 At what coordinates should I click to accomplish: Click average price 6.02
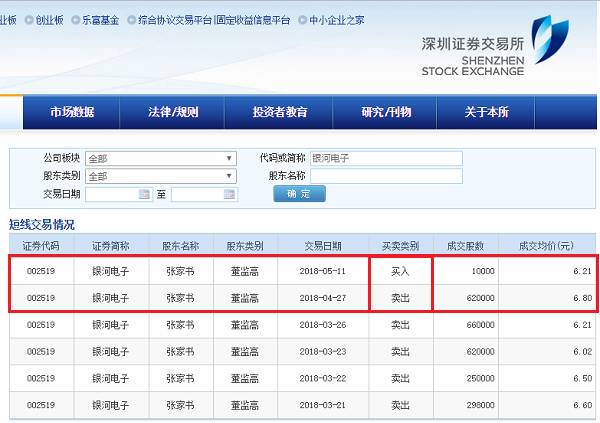tap(582, 351)
